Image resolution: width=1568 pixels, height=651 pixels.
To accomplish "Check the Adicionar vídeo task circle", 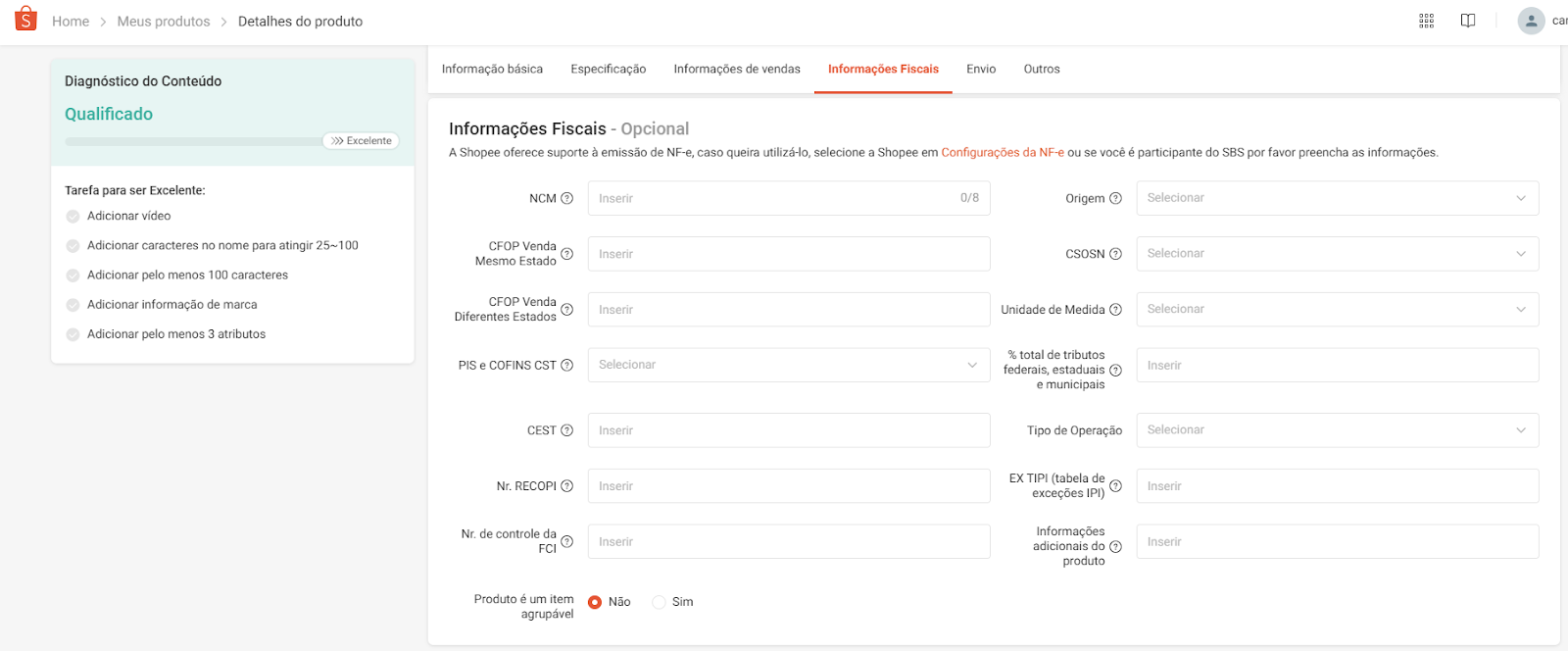I will coord(73,216).
